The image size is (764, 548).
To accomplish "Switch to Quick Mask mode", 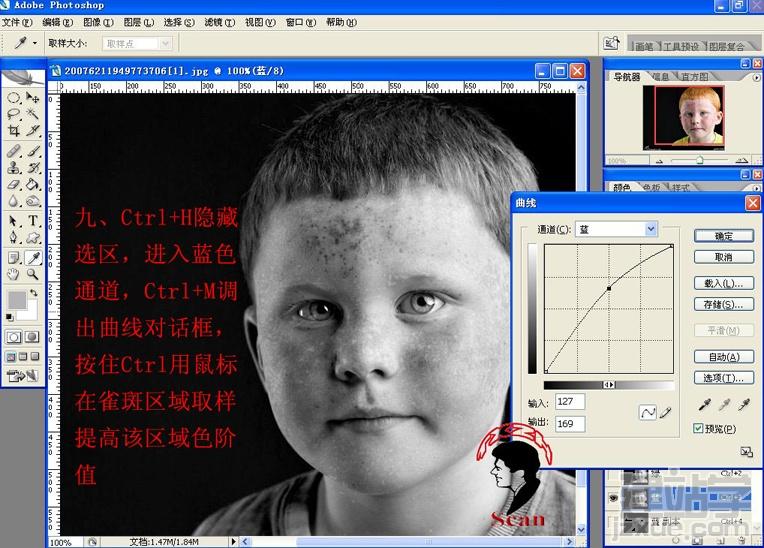I will [32, 337].
